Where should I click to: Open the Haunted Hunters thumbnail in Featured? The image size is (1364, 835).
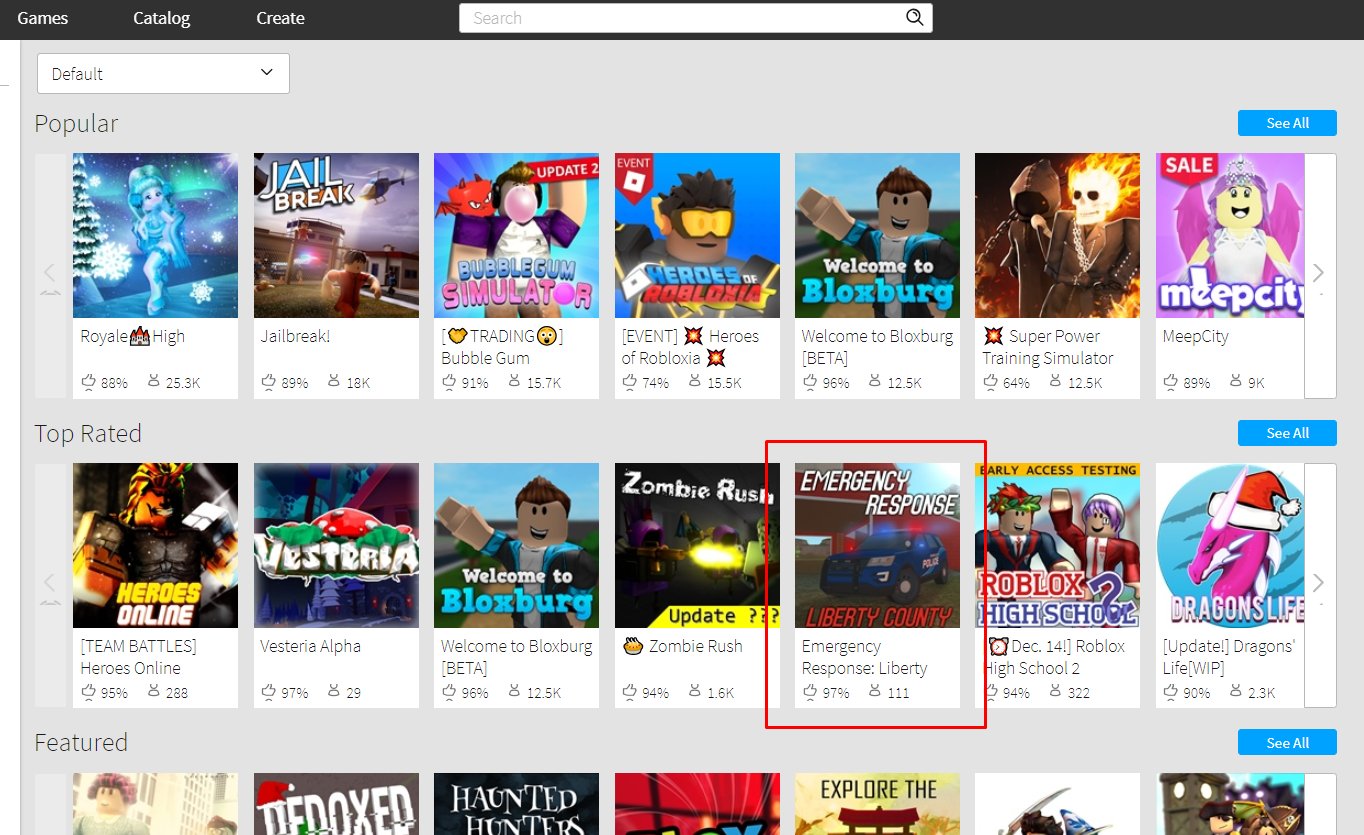coord(517,804)
